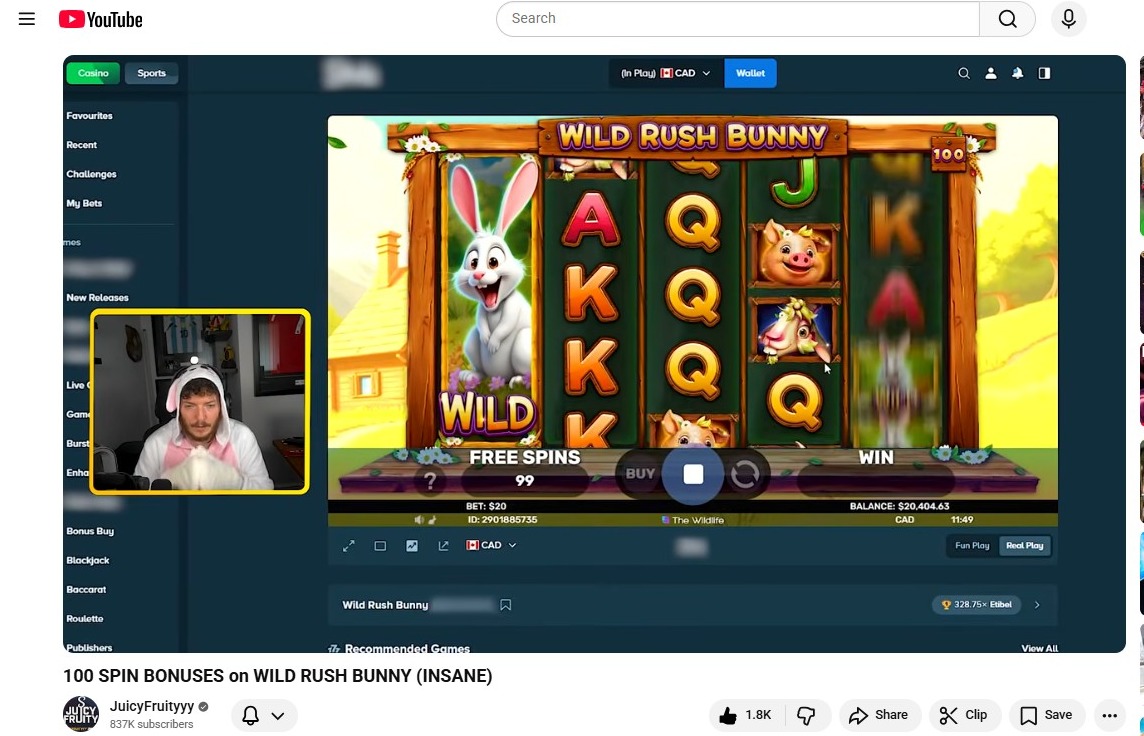1144x736 pixels.
Task: Bookmark Wild Rush Bunny as favourite
Action: click(x=506, y=605)
